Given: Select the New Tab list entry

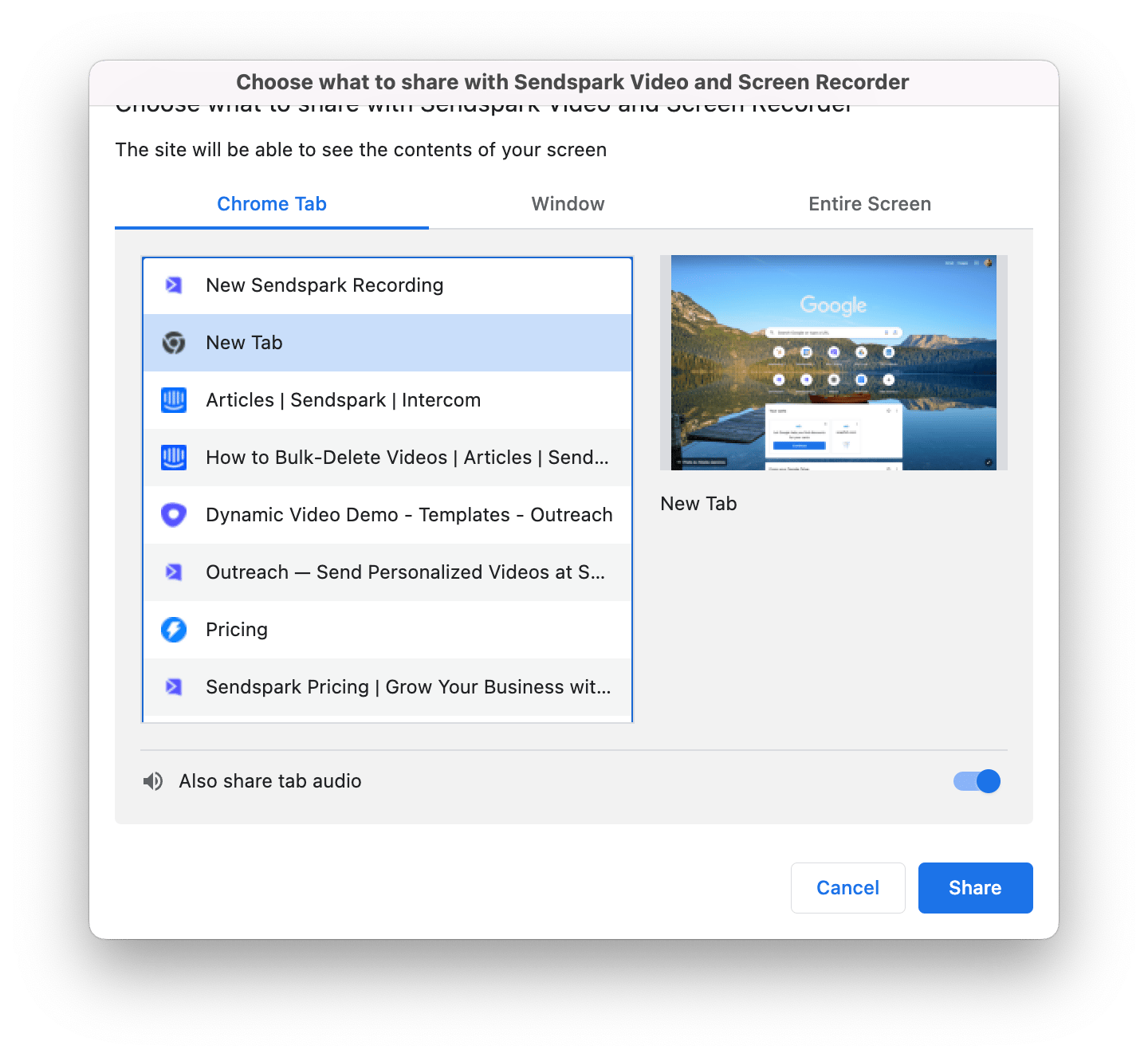Looking at the screenshot, I should pos(387,343).
